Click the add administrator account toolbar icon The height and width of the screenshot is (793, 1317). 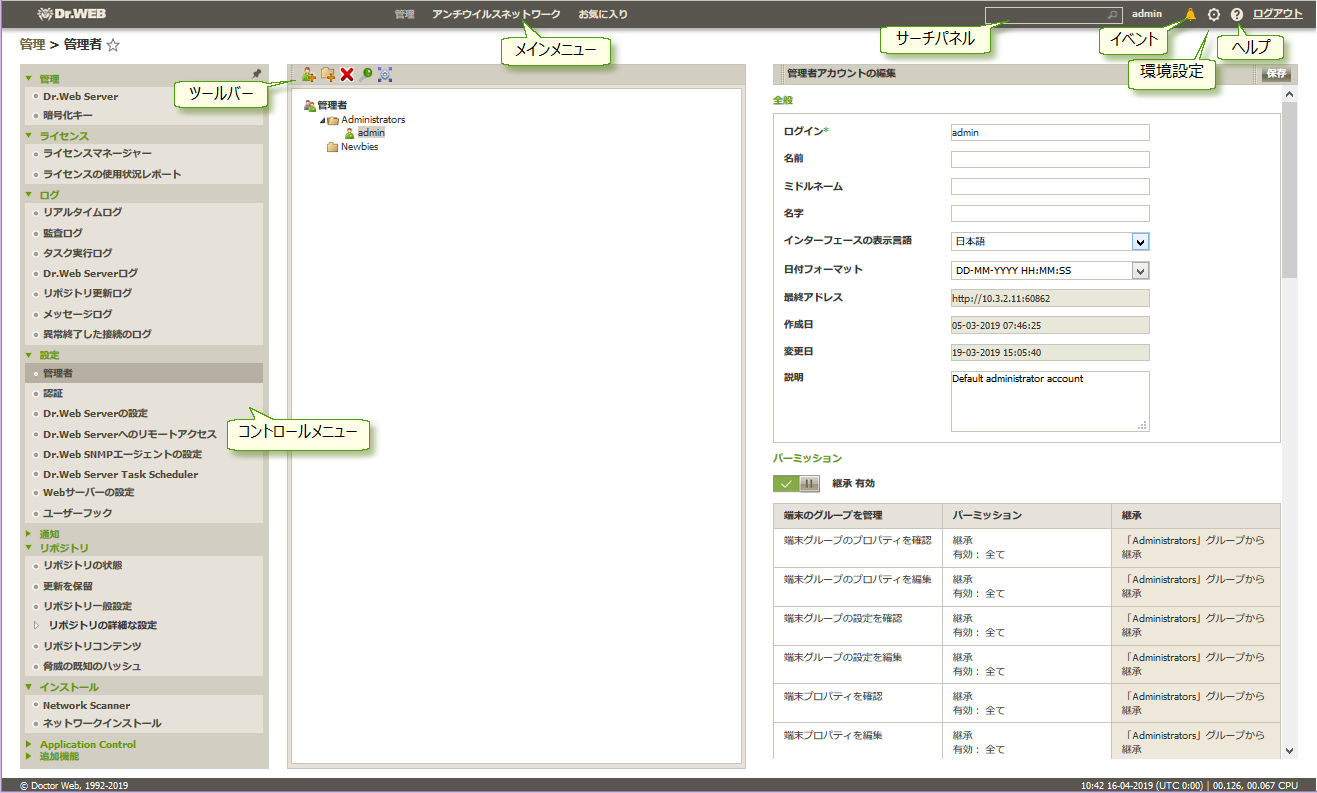click(309, 75)
